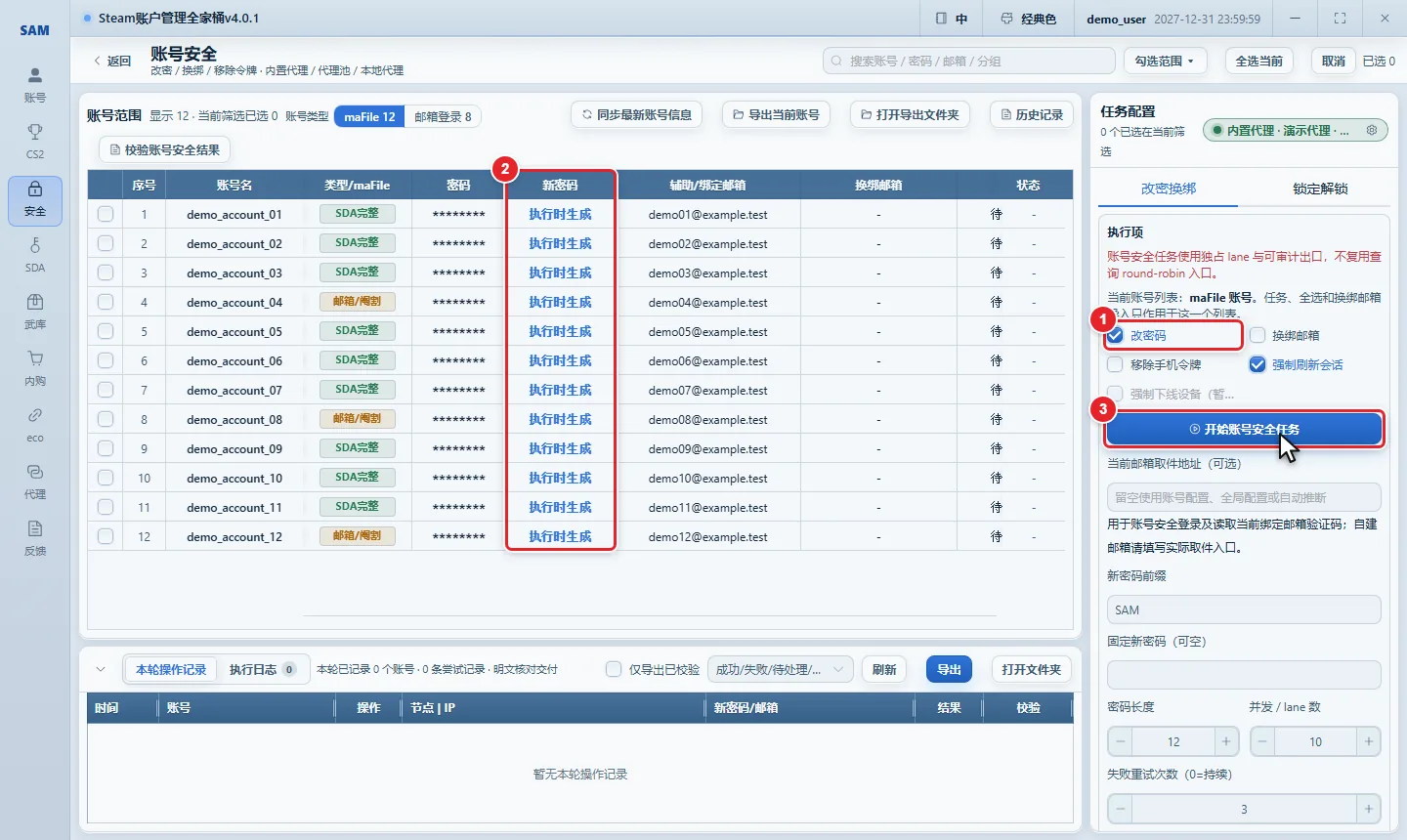This screenshot has height=840, width=1407.
Task: Open the 代理 proxy sidebar section
Action: click(35, 482)
